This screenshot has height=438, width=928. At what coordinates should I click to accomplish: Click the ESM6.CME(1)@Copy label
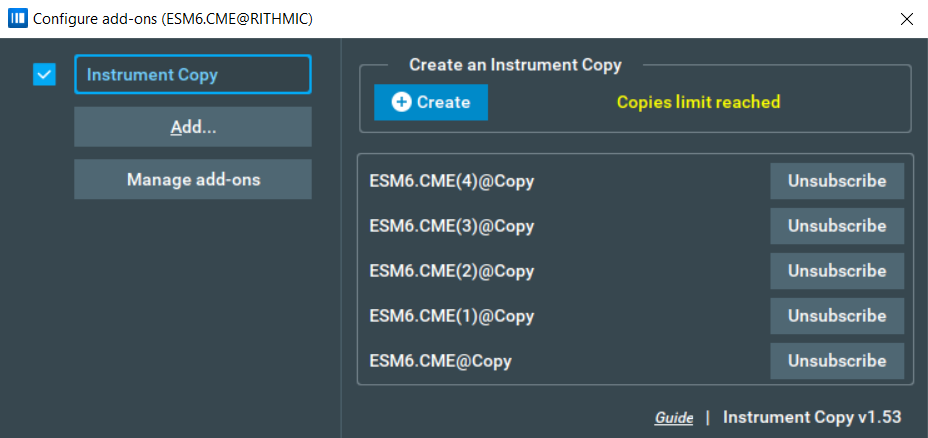tap(452, 316)
